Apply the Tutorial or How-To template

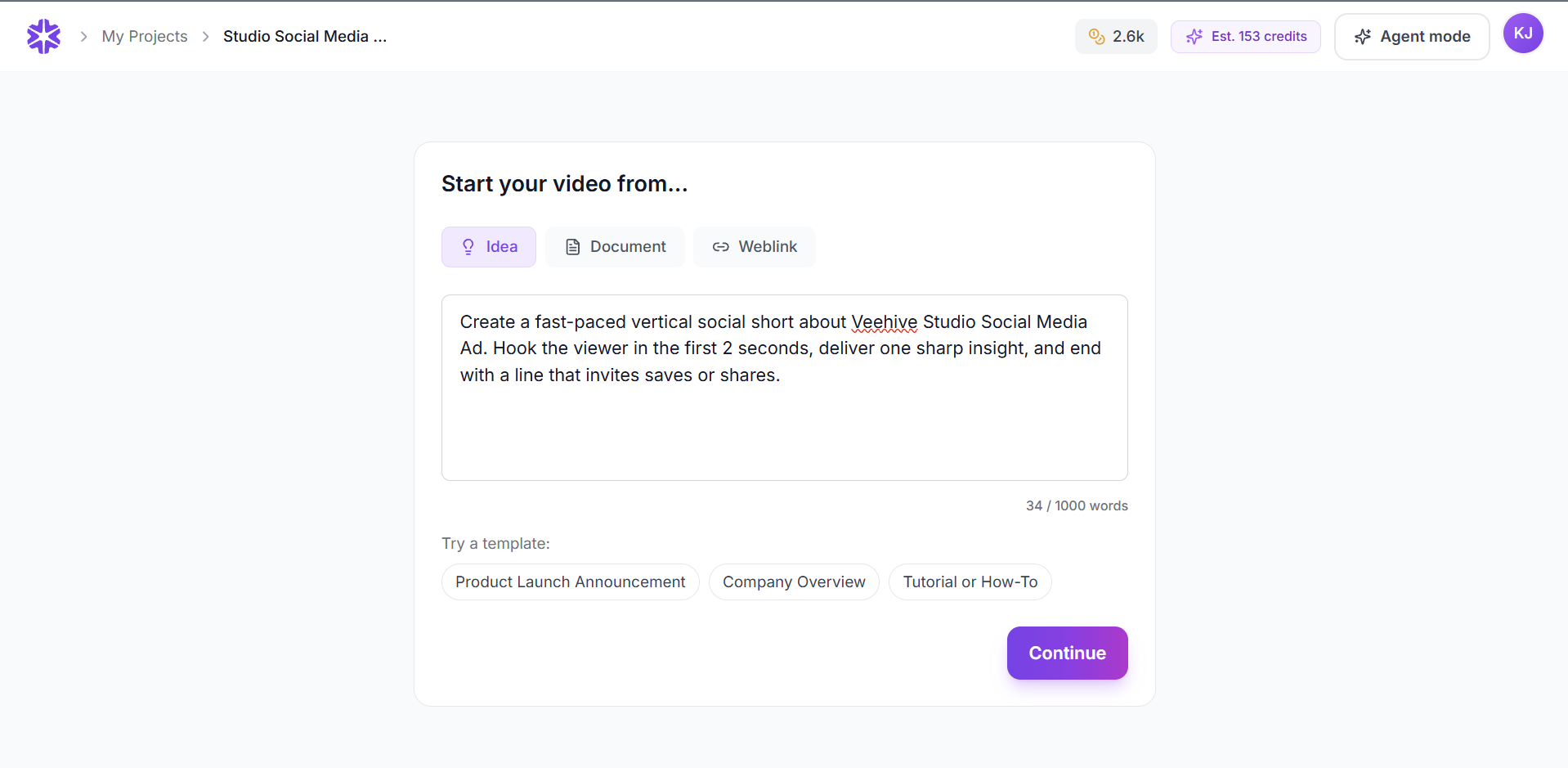970,582
